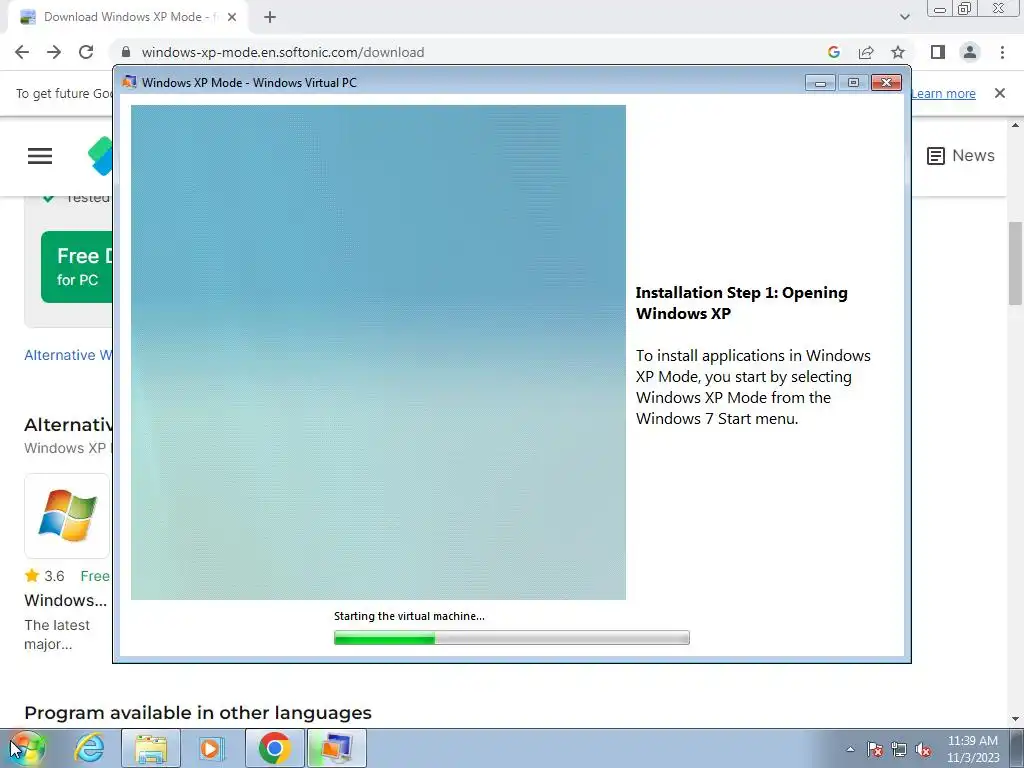Minimize the Windows Virtual PC window
The height and width of the screenshot is (768, 1024).
coord(820,82)
